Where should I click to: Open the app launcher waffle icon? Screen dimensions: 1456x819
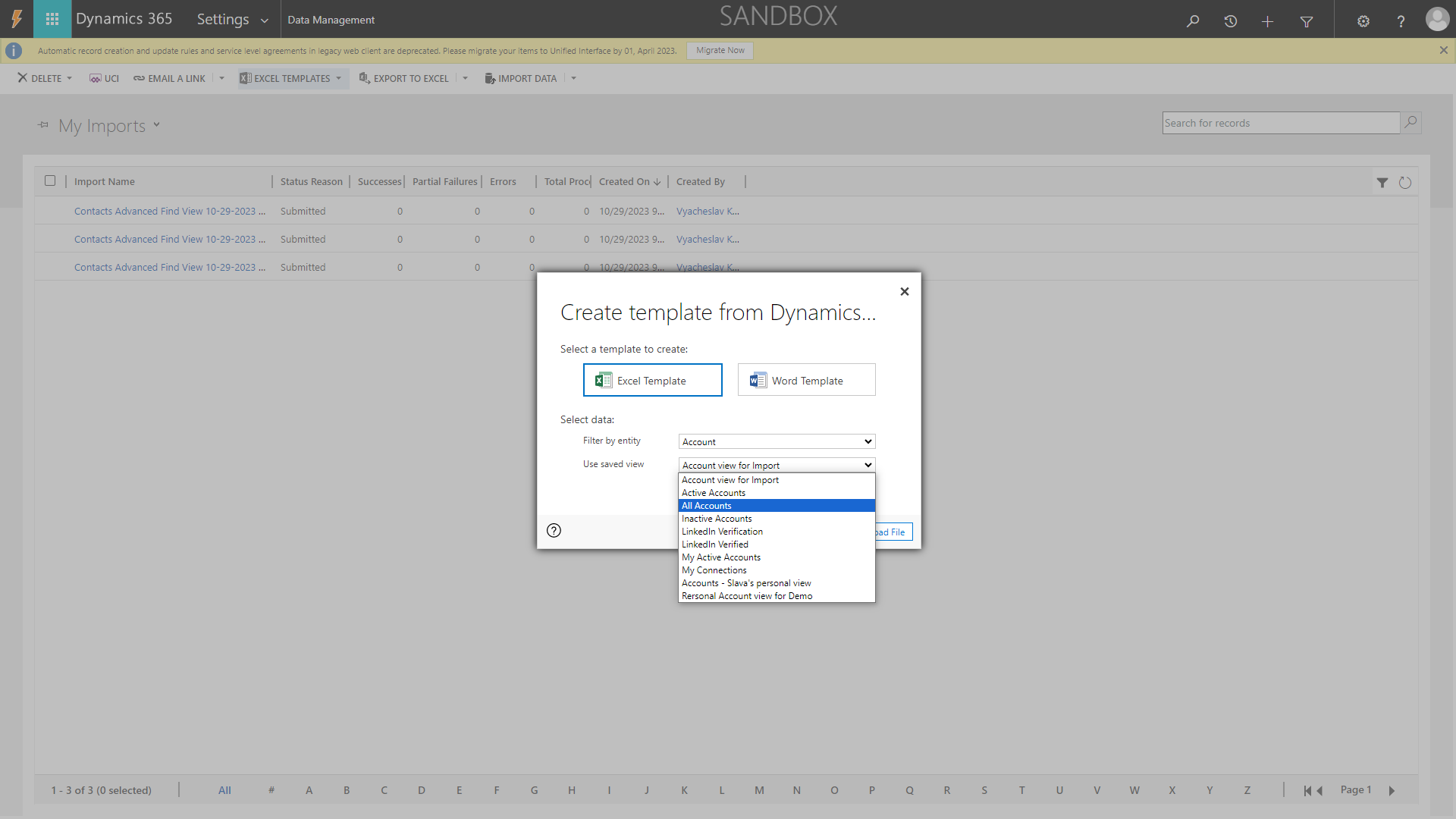(52, 19)
